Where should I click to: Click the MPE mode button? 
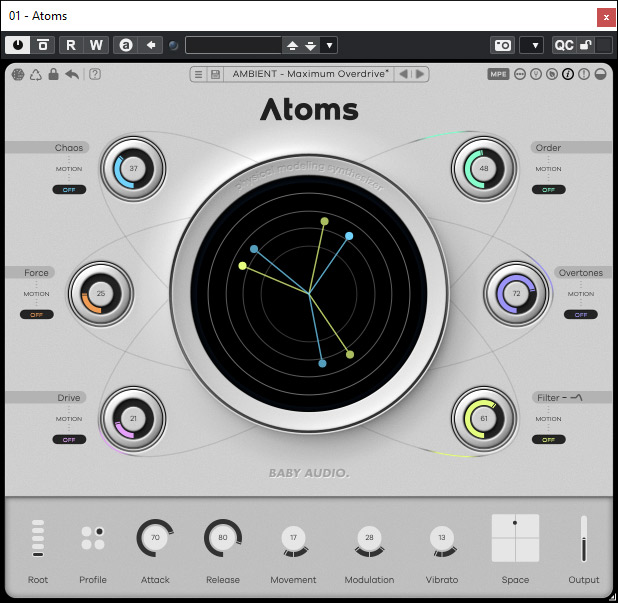pyautogui.click(x=498, y=74)
